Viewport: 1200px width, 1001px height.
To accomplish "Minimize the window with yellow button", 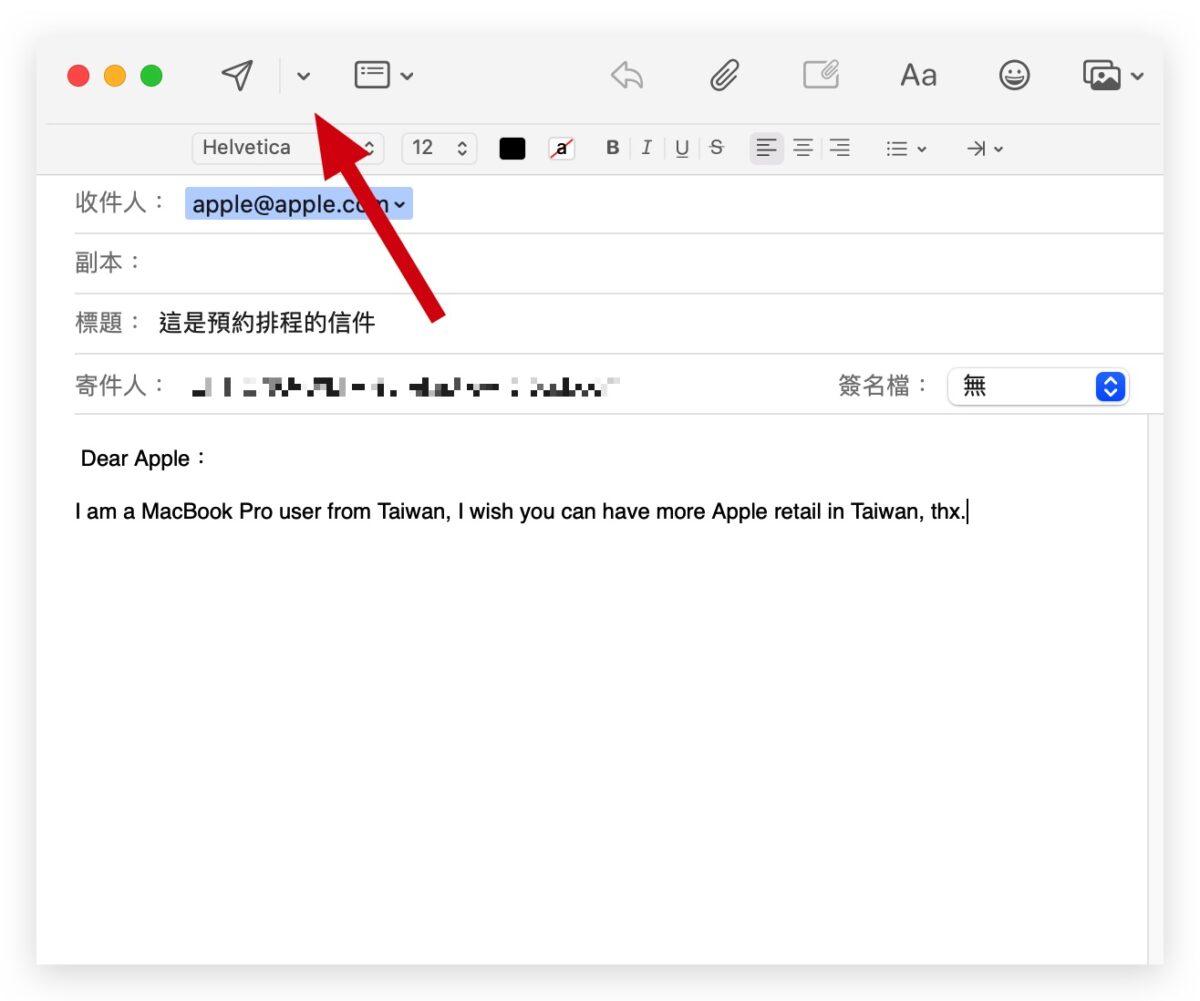I will pyautogui.click(x=115, y=76).
